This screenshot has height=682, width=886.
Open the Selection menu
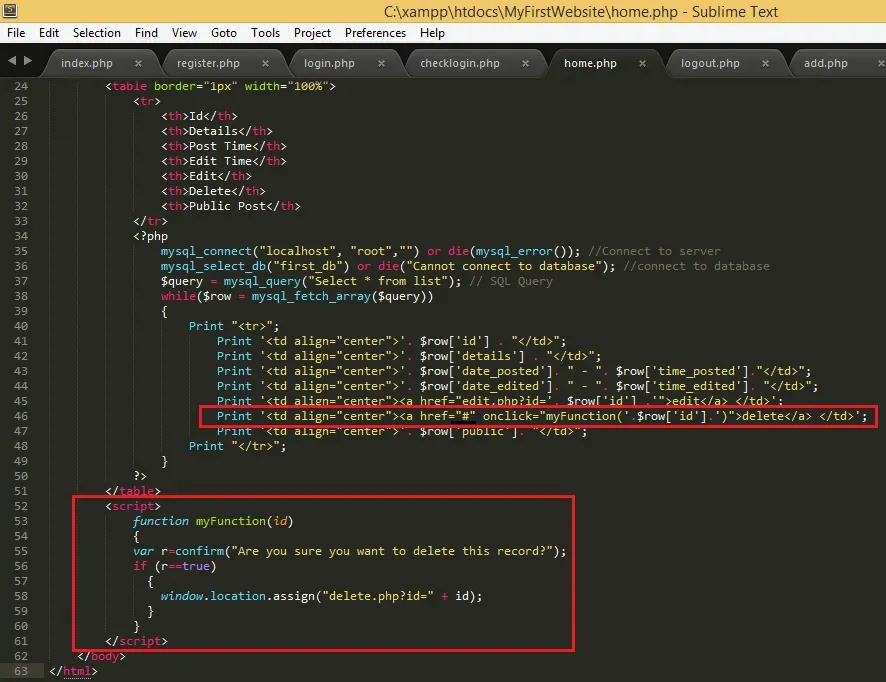(x=97, y=33)
